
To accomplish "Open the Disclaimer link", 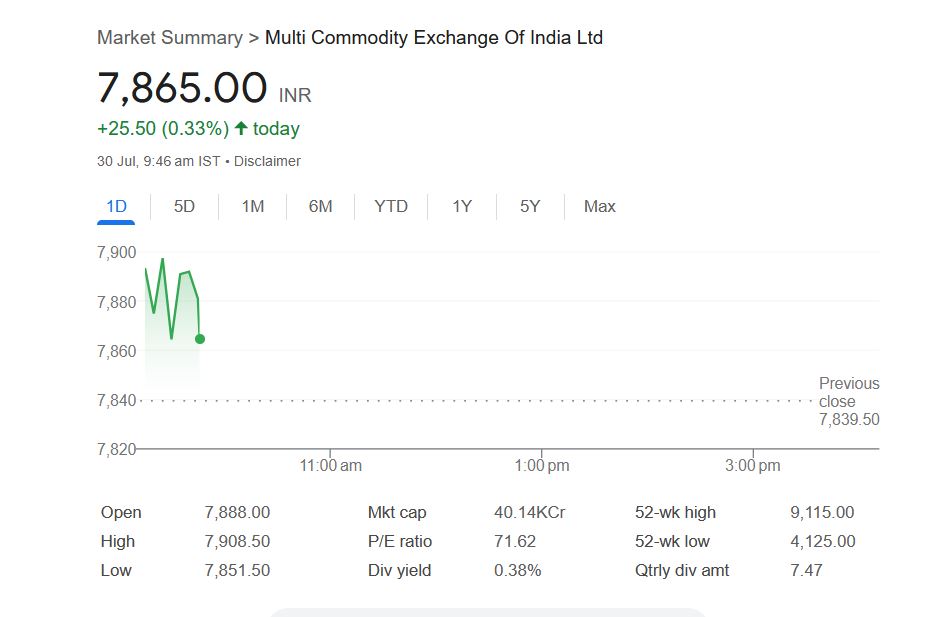I will click(267, 161).
